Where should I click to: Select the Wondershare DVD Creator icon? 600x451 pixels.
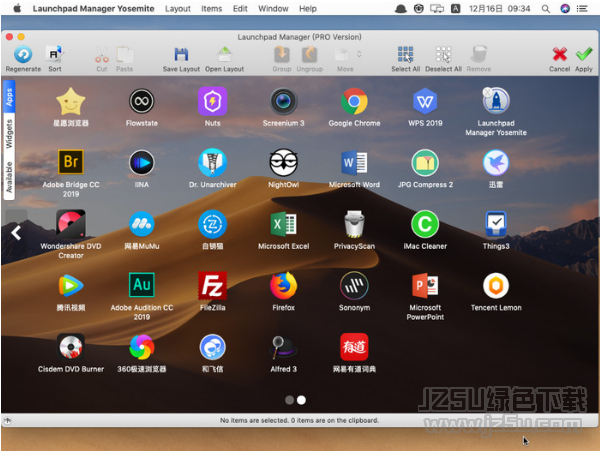[71, 224]
